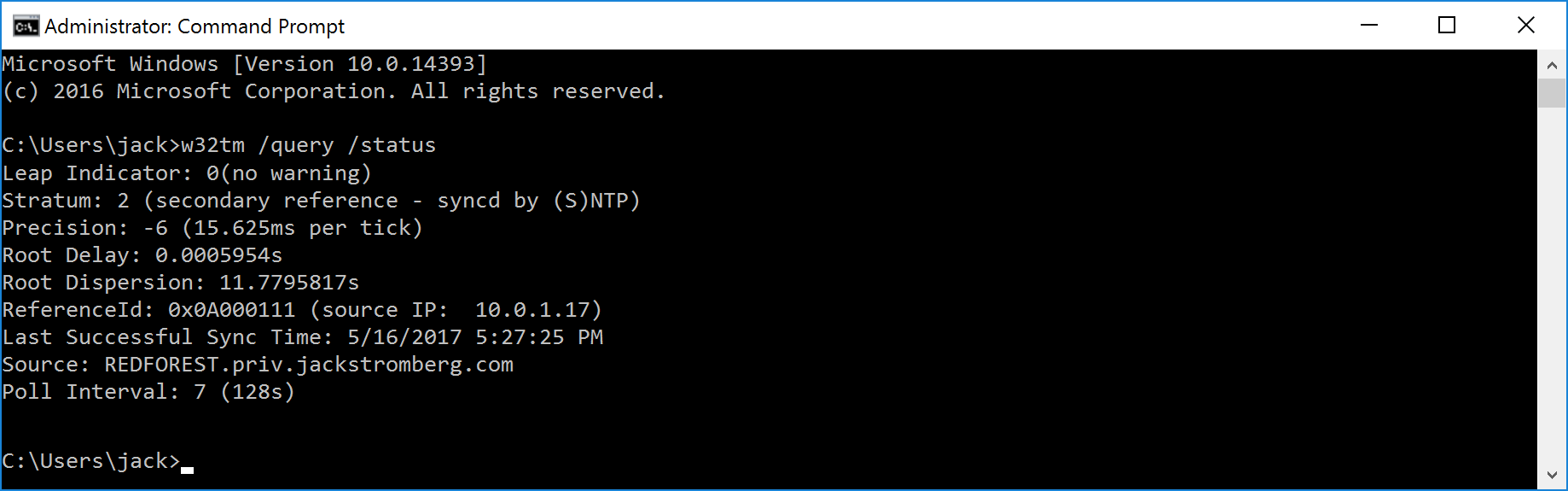Minimize the Command Prompt window
The height and width of the screenshot is (491, 1568).
pyautogui.click(x=1369, y=26)
